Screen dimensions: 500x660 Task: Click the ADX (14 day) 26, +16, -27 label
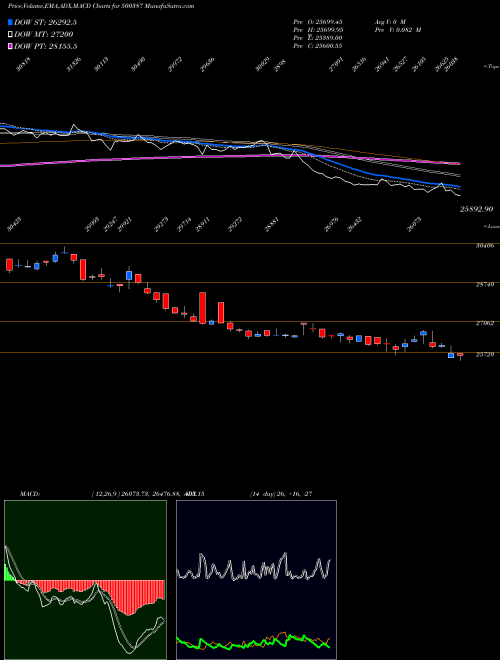(281, 494)
